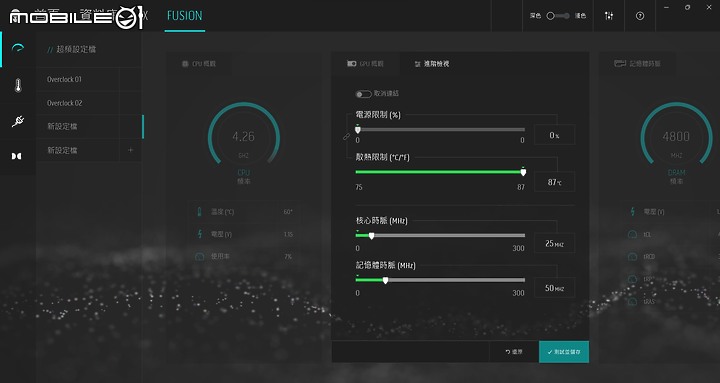Click the 散熱限制 slider handle
720x383 pixels.
coord(523,172)
